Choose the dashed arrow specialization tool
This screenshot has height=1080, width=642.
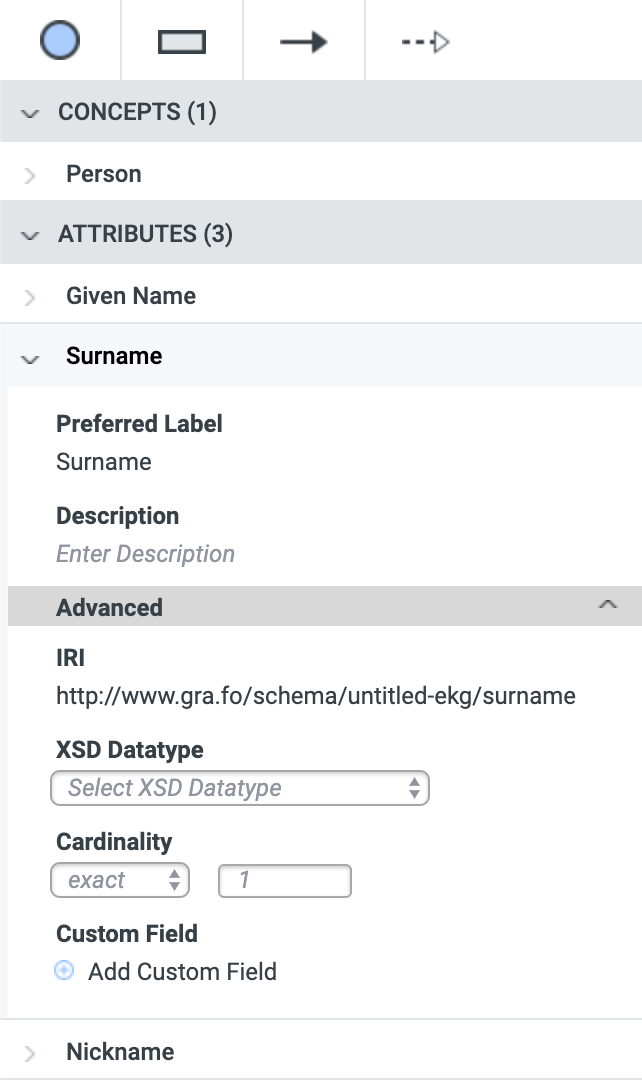point(425,42)
